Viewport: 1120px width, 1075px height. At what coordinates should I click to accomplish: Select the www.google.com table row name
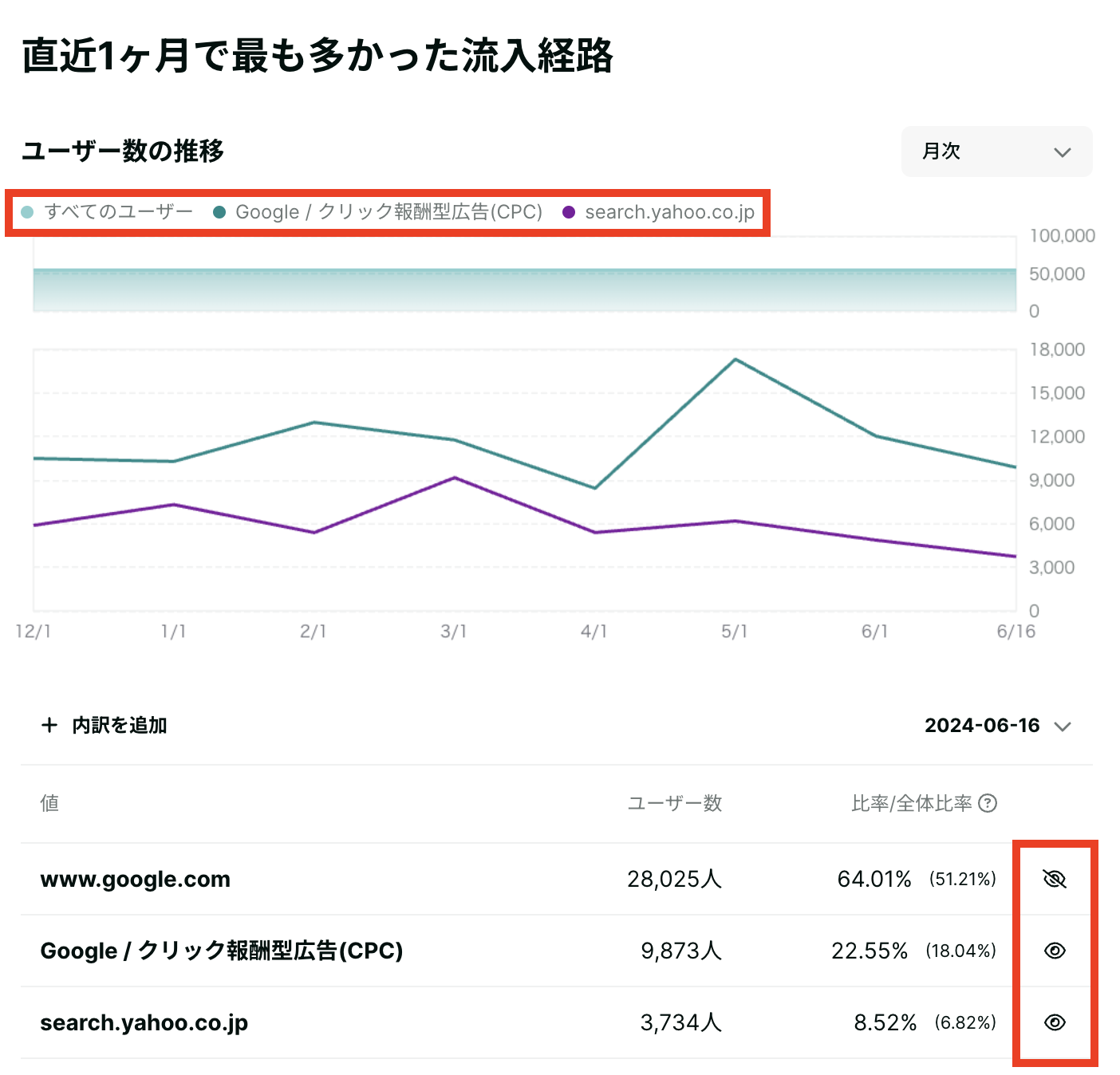(136, 879)
